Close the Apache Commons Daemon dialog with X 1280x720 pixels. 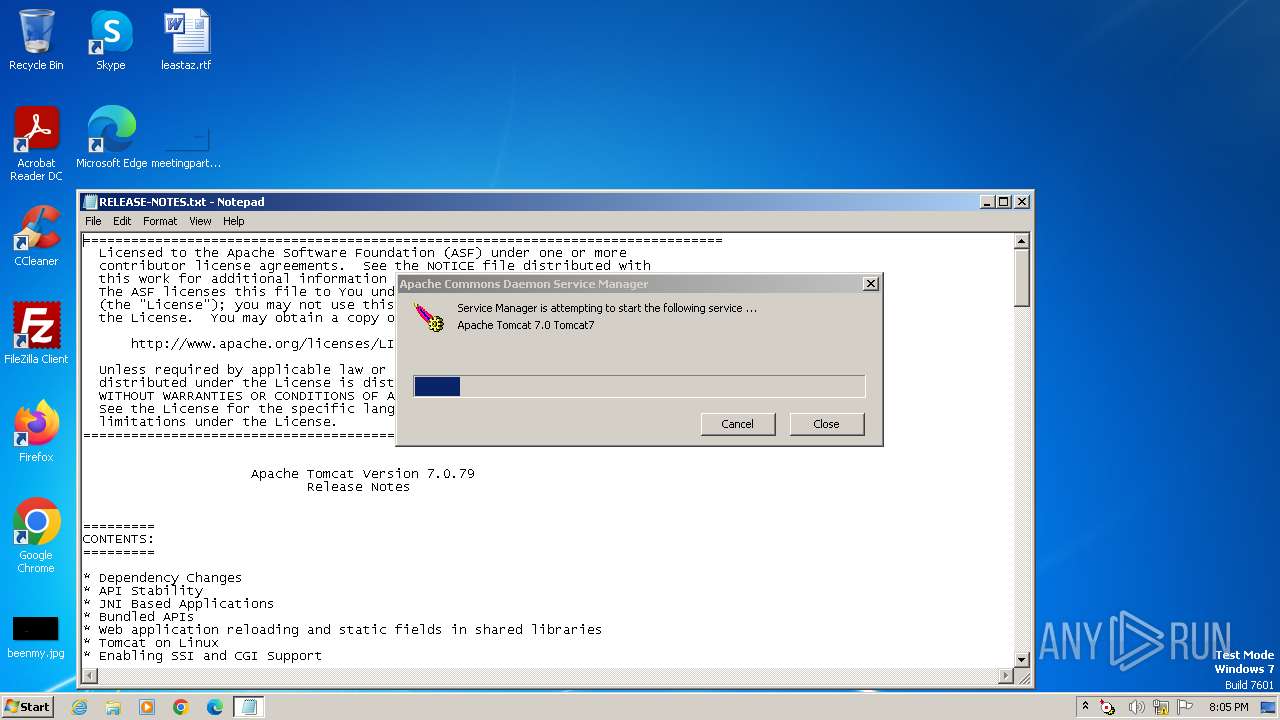[x=870, y=284]
